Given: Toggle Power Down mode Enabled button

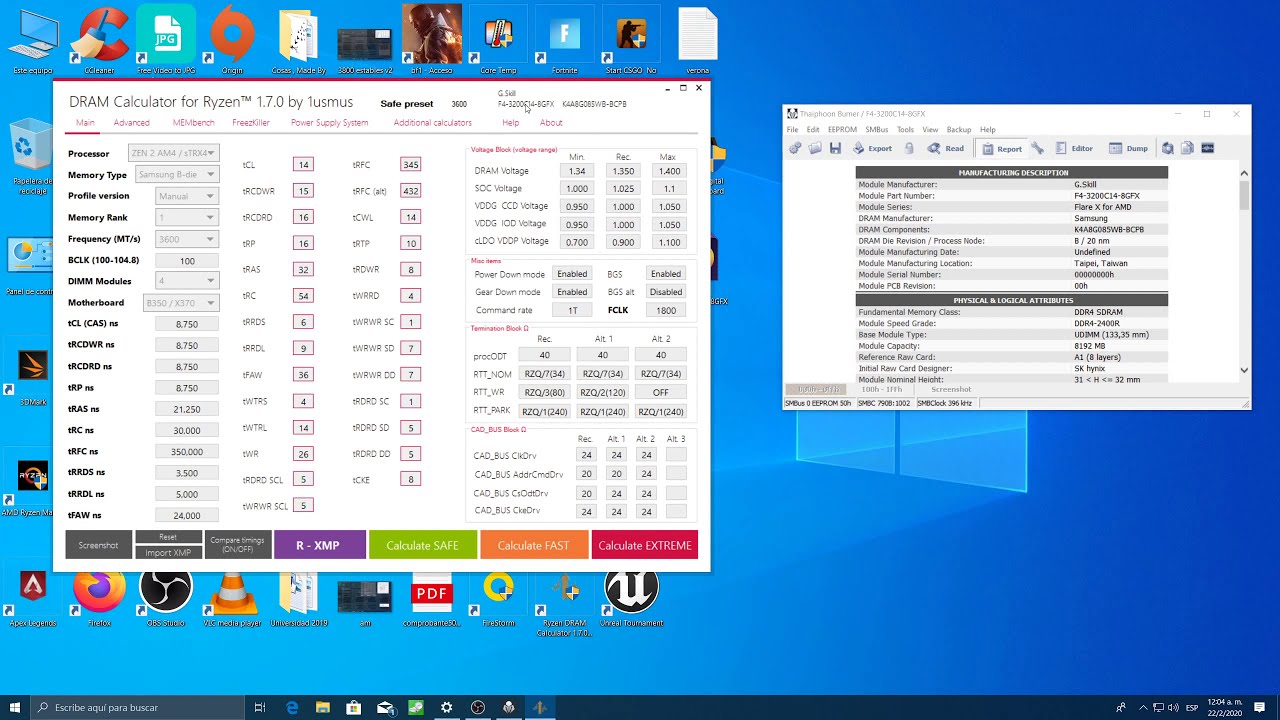Looking at the screenshot, I should point(572,274).
